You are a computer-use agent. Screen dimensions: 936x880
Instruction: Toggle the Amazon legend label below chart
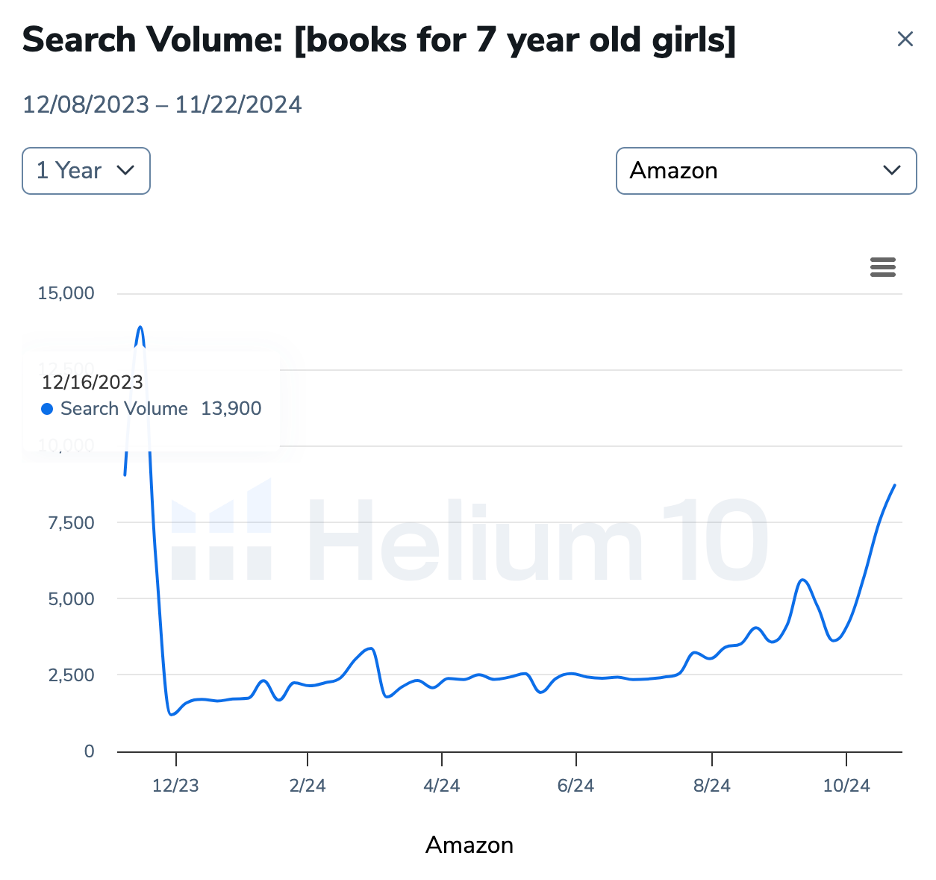(x=469, y=845)
